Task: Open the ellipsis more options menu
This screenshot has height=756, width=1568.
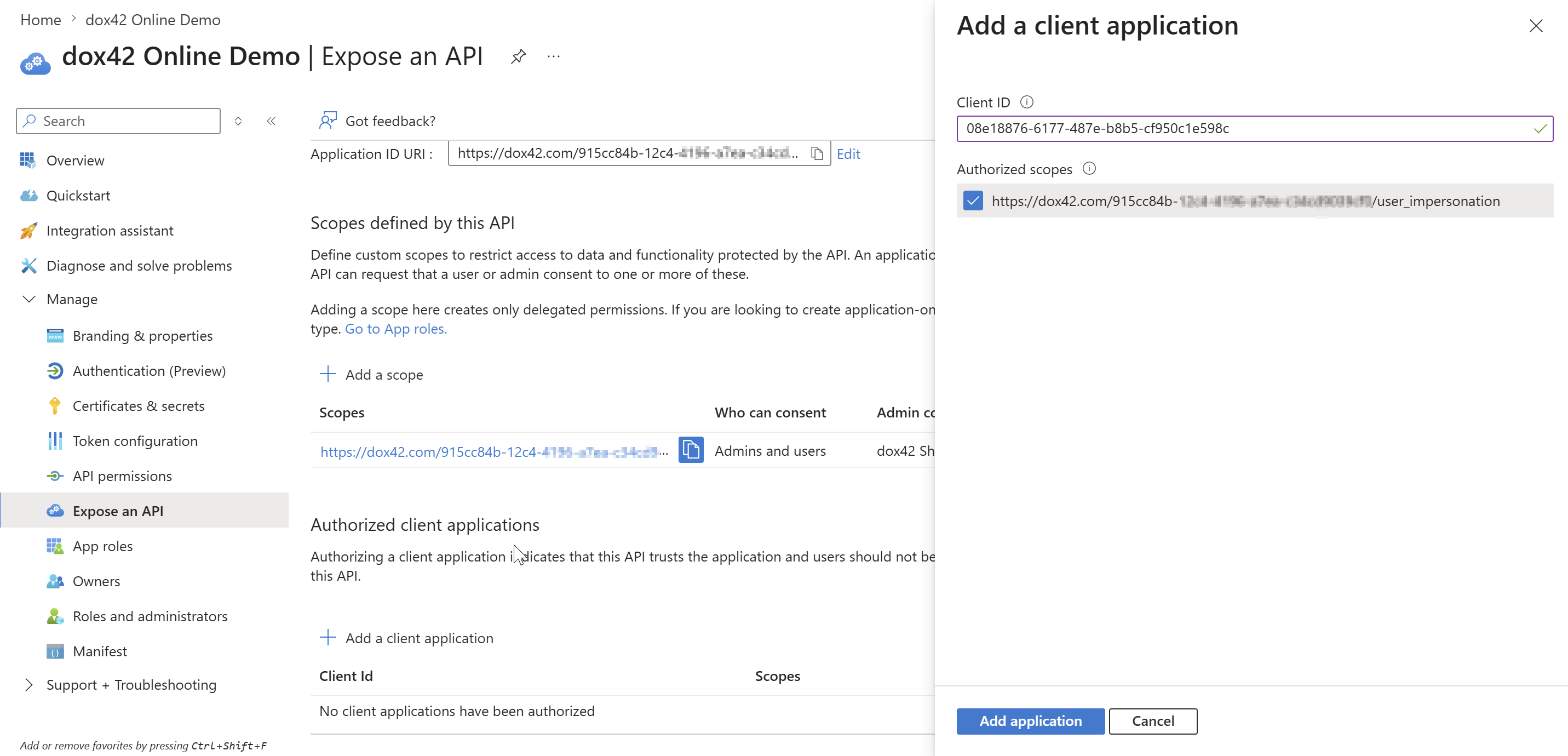Action: (x=553, y=56)
